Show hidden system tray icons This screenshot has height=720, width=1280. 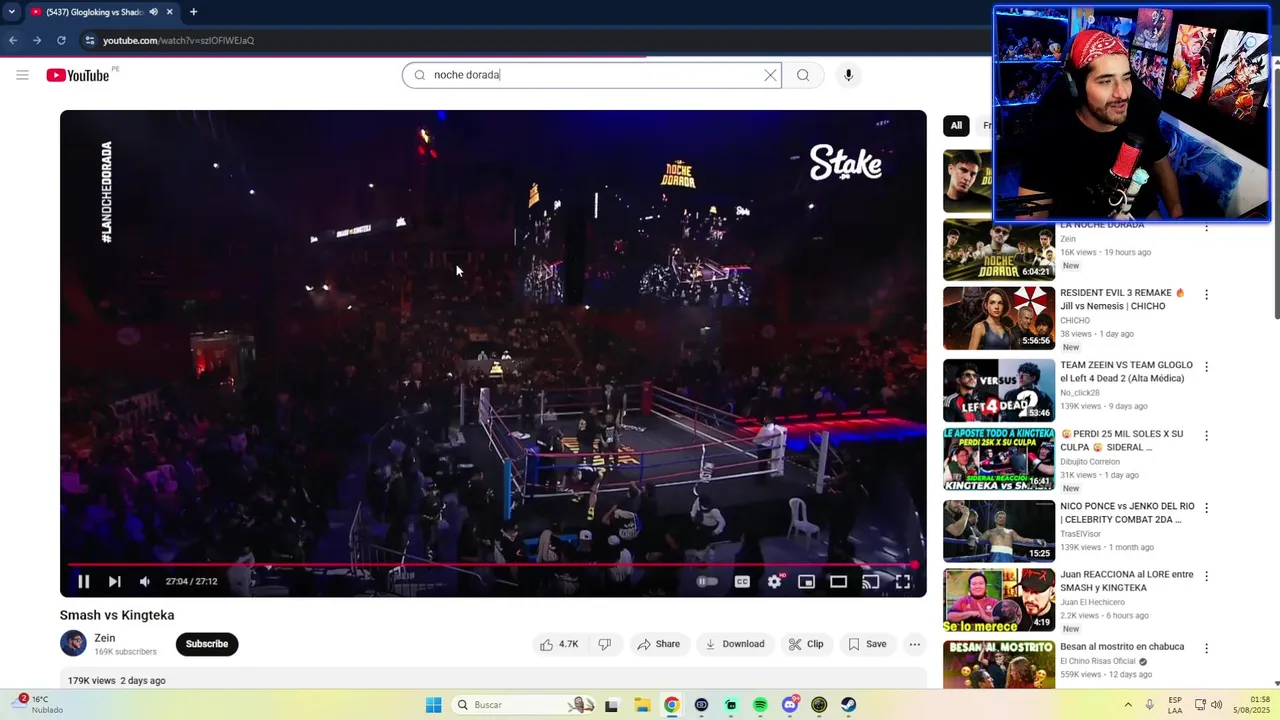pyautogui.click(x=1128, y=705)
